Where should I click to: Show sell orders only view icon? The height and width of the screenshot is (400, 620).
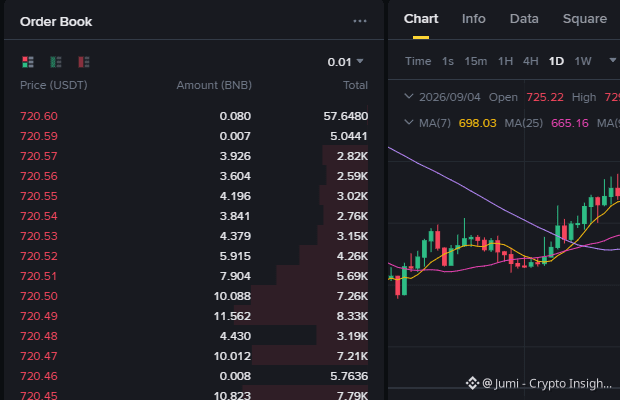83,62
